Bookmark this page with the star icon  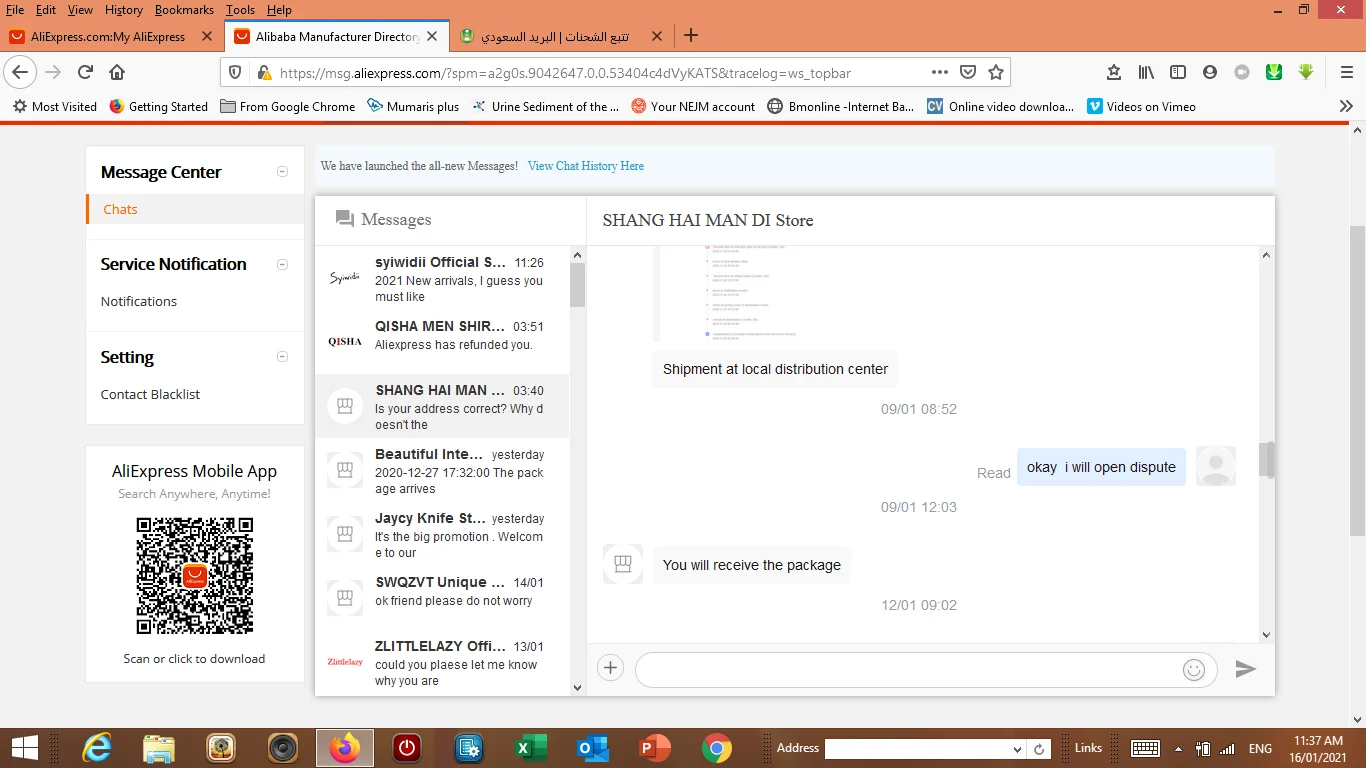996,72
